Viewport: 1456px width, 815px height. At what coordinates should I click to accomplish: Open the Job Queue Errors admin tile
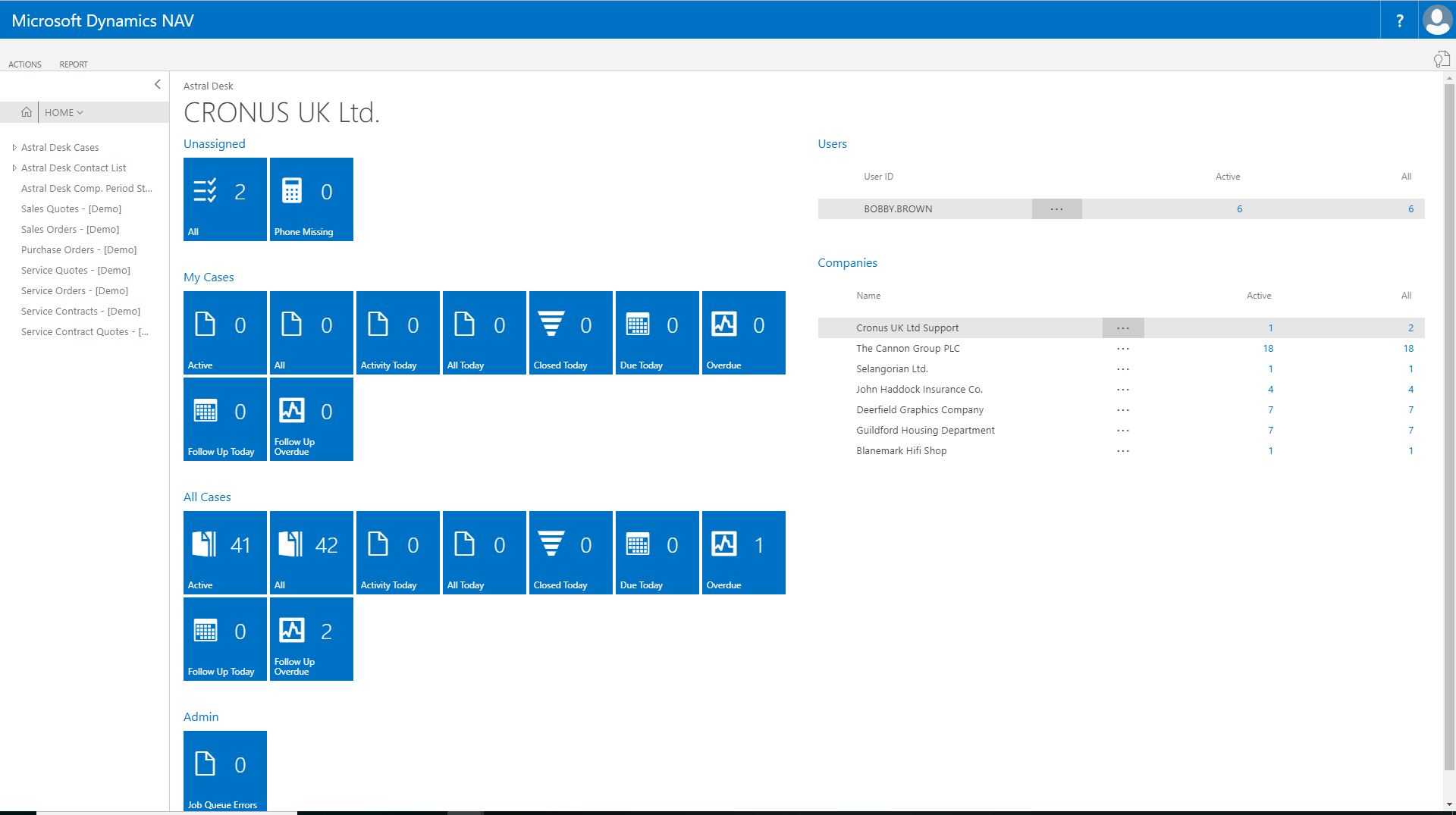(225, 771)
